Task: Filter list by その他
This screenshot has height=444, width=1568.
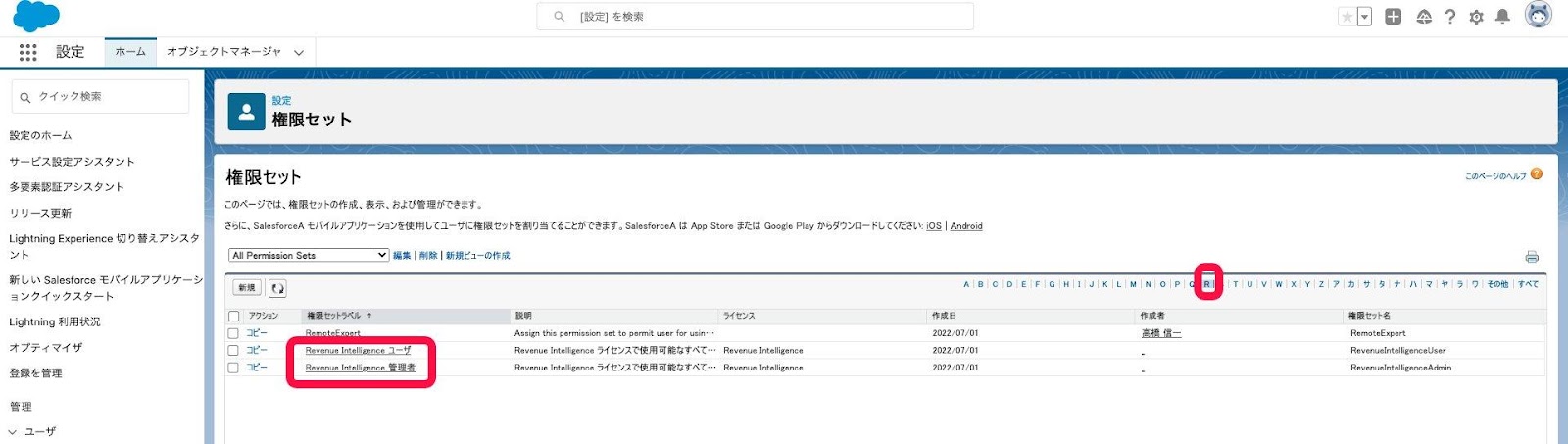Action: (1497, 284)
